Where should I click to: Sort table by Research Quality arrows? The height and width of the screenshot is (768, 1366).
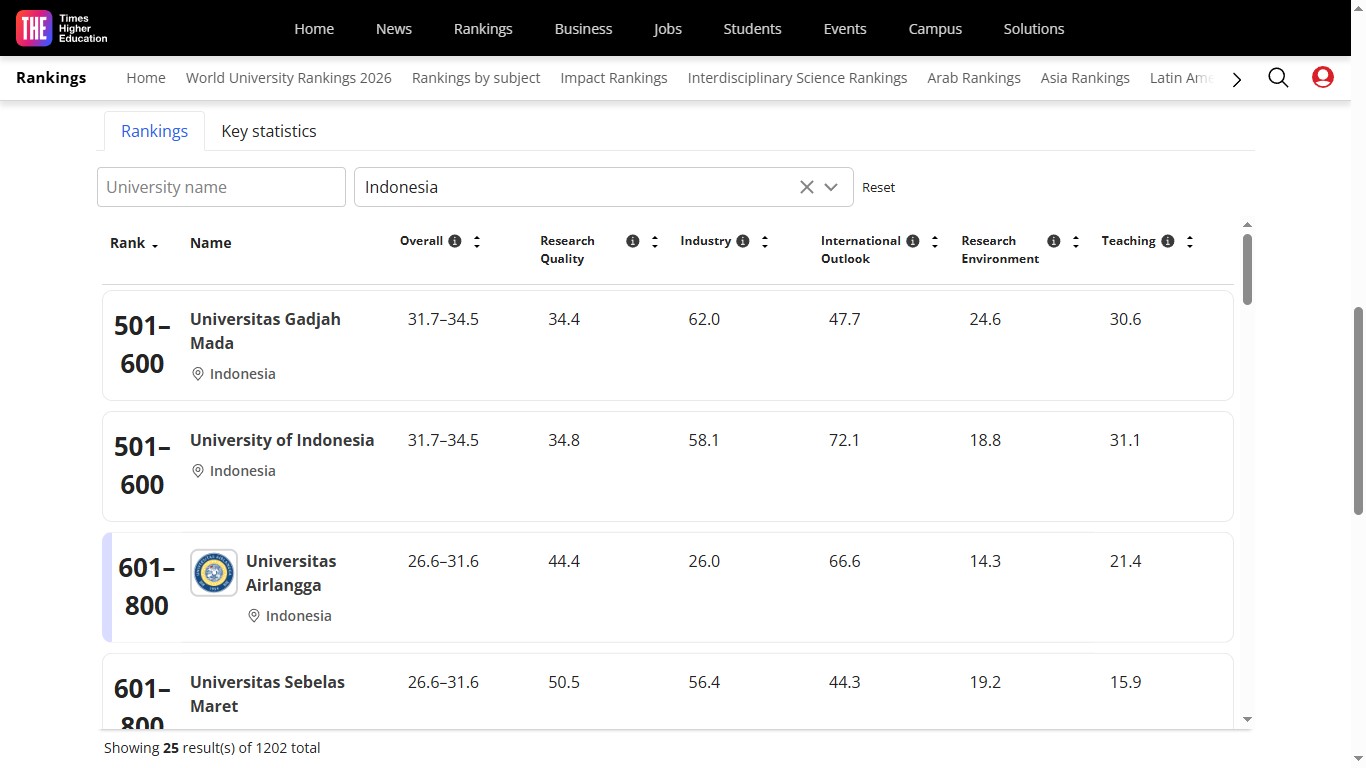655,241
